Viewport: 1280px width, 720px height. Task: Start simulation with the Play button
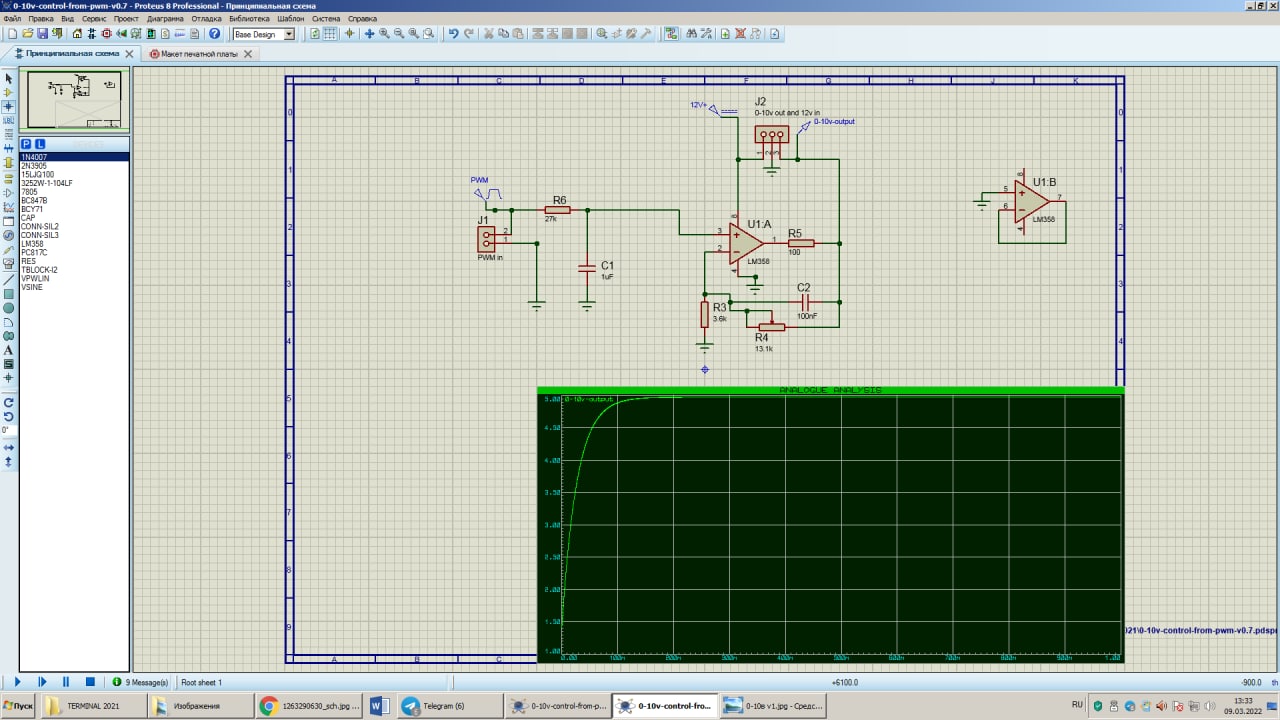17,682
